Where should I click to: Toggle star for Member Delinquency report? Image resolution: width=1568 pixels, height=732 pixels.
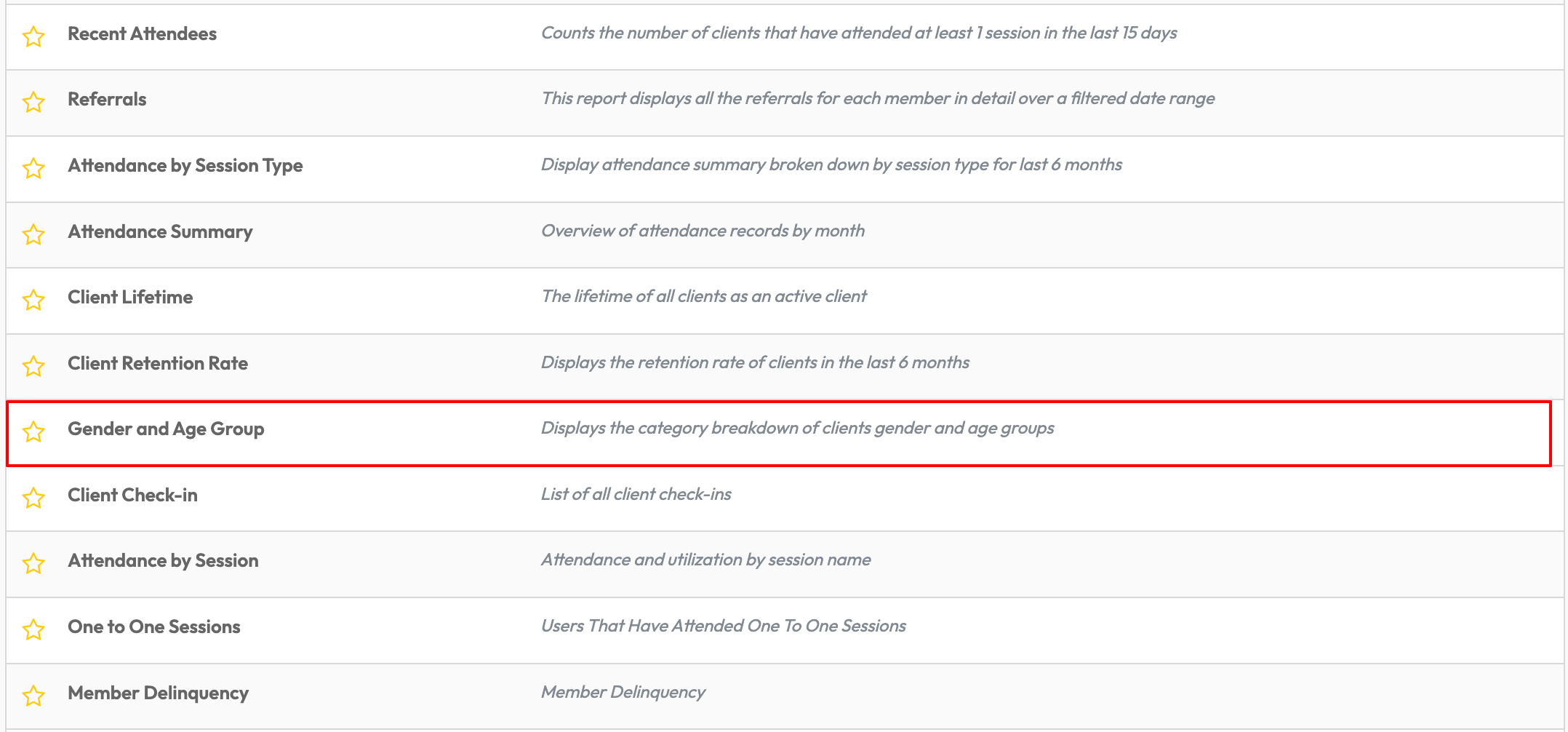point(33,695)
